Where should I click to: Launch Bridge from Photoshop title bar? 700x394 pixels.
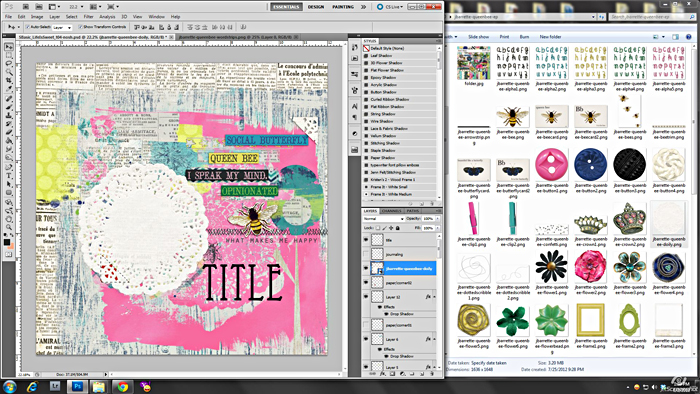point(25,7)
